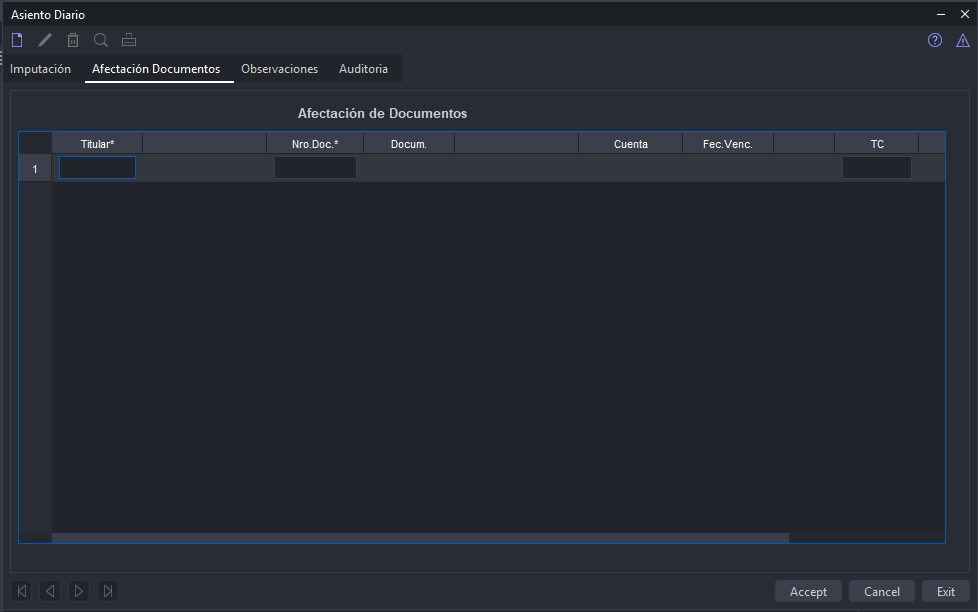Jump to the last record
This screenshot has height=612, width=978.
[x=108, y=591]
